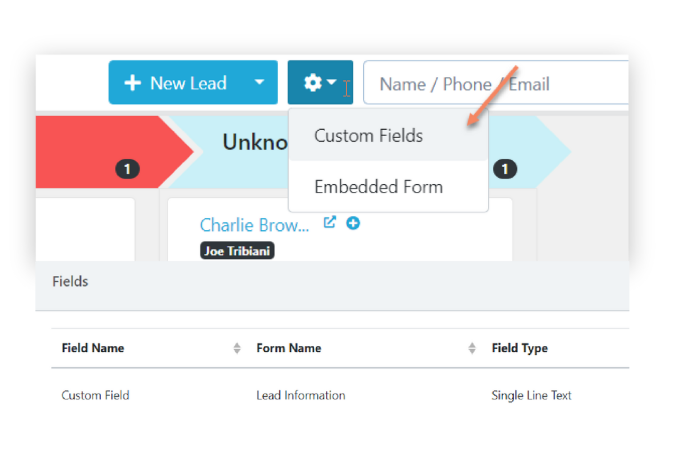Choose Embedded Form menu item
The width and height of the screenshot is (693, 467).
click(x=378, y=187)
